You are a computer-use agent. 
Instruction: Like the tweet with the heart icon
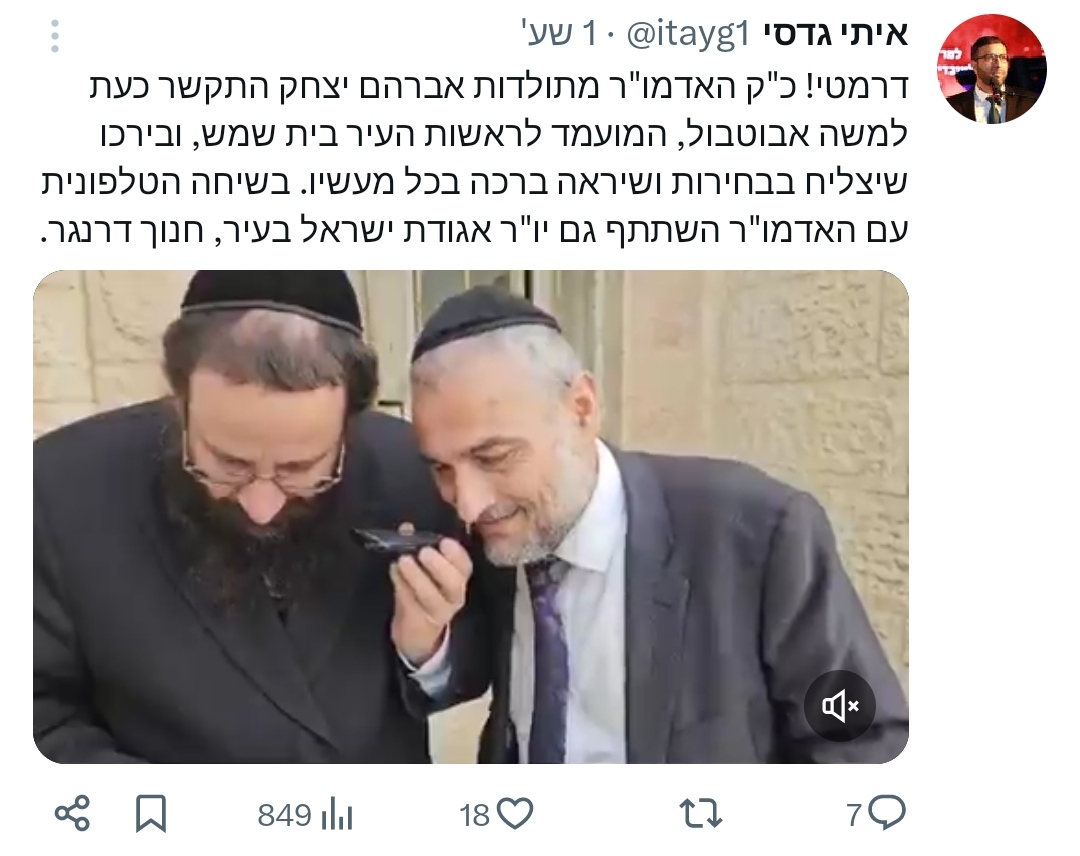pyautogui.click(x=515, y=814)
